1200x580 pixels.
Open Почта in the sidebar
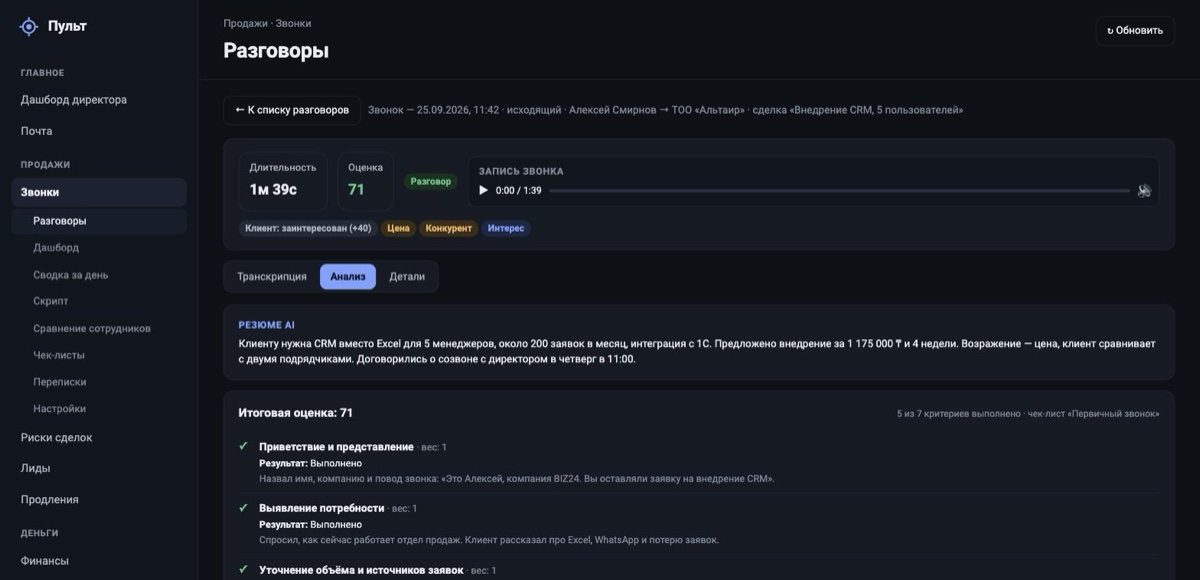point(98,131)
